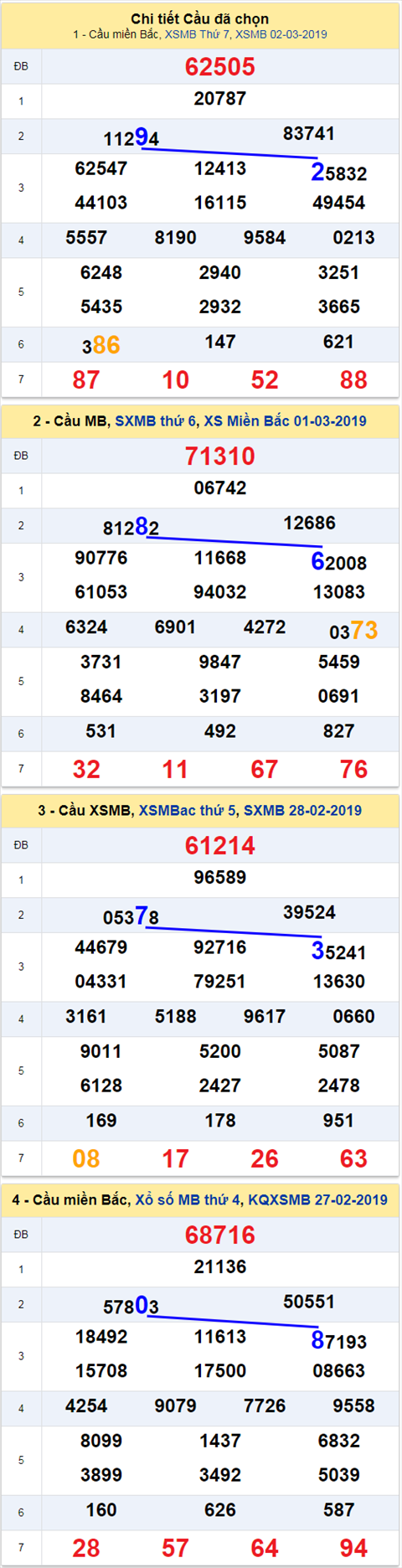Click the number 62547
This screenshot has width=402, height=1568.
tap(101, 168)
